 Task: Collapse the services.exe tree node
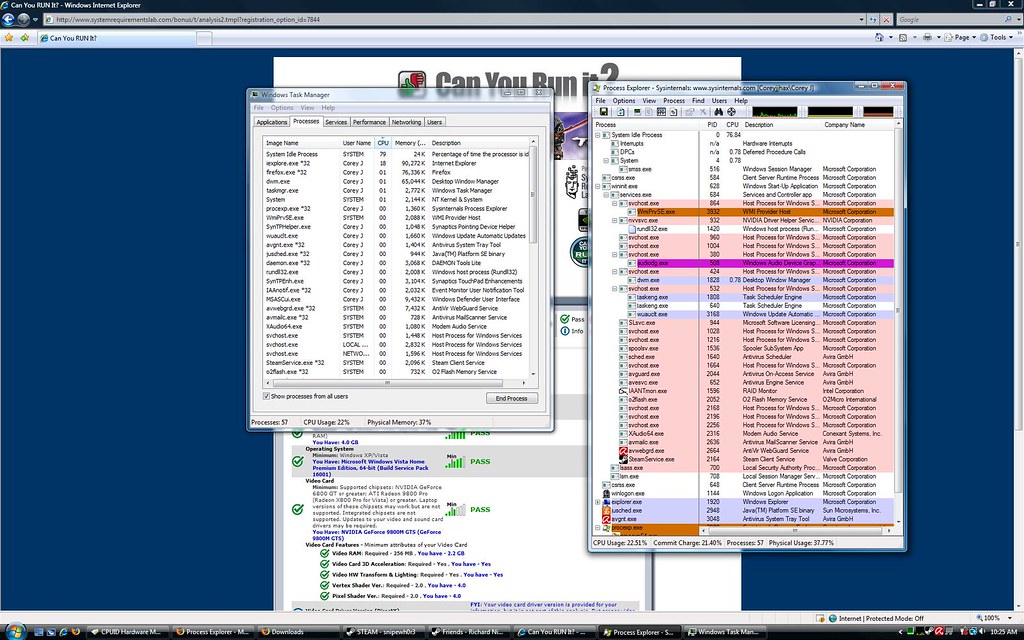coord(606,195)
